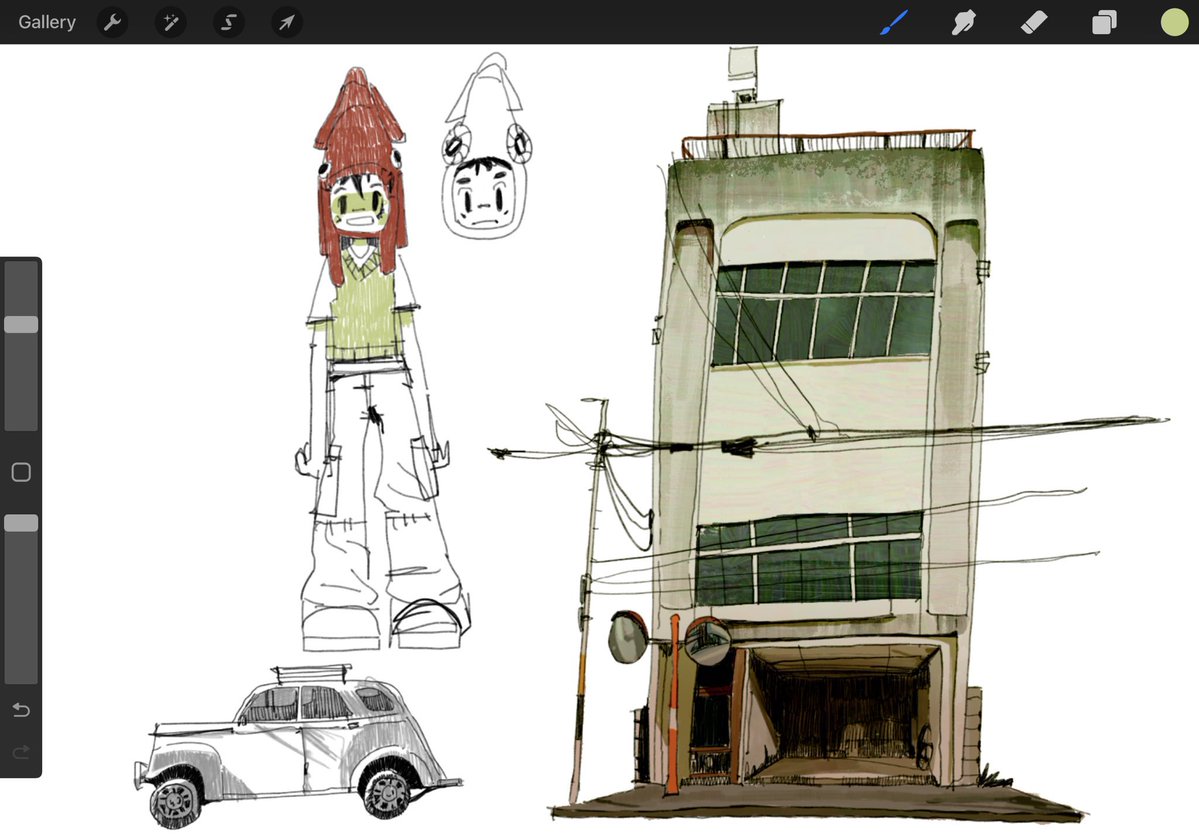This screenshot has width=1199, height=838.
Task: Undo the last stroke
Action: coord(21,710)
